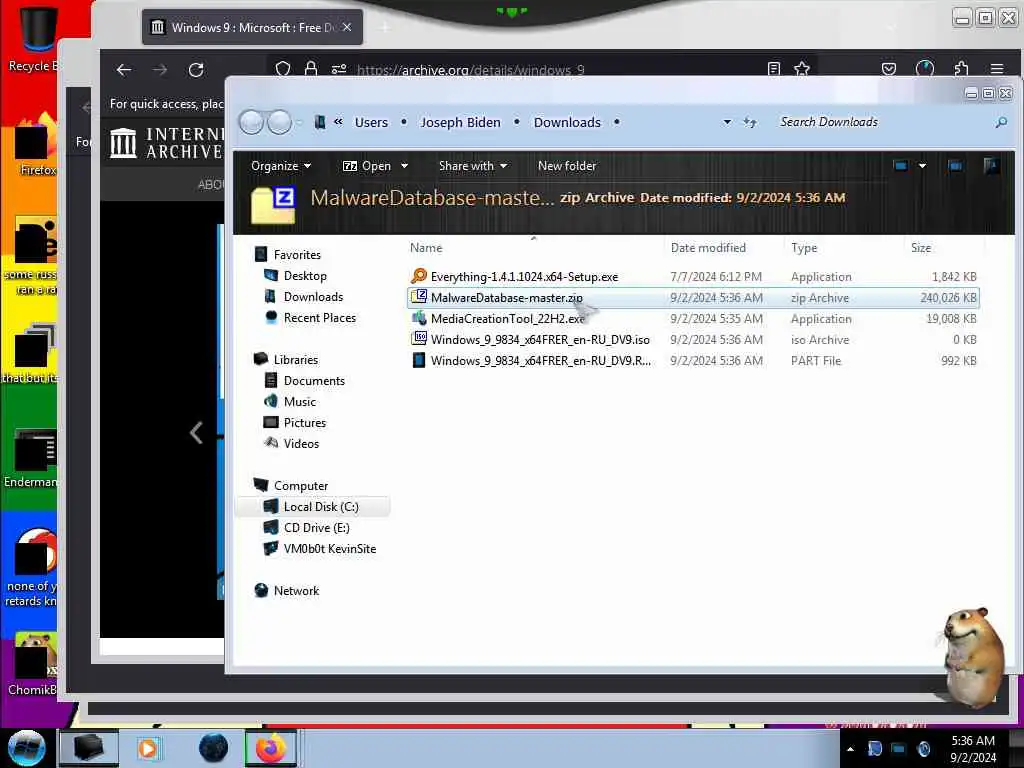The width and height of the screenshot is (1024, 768).
Task: Toggle Firefox reader view icon
Action: pos(774,69)
